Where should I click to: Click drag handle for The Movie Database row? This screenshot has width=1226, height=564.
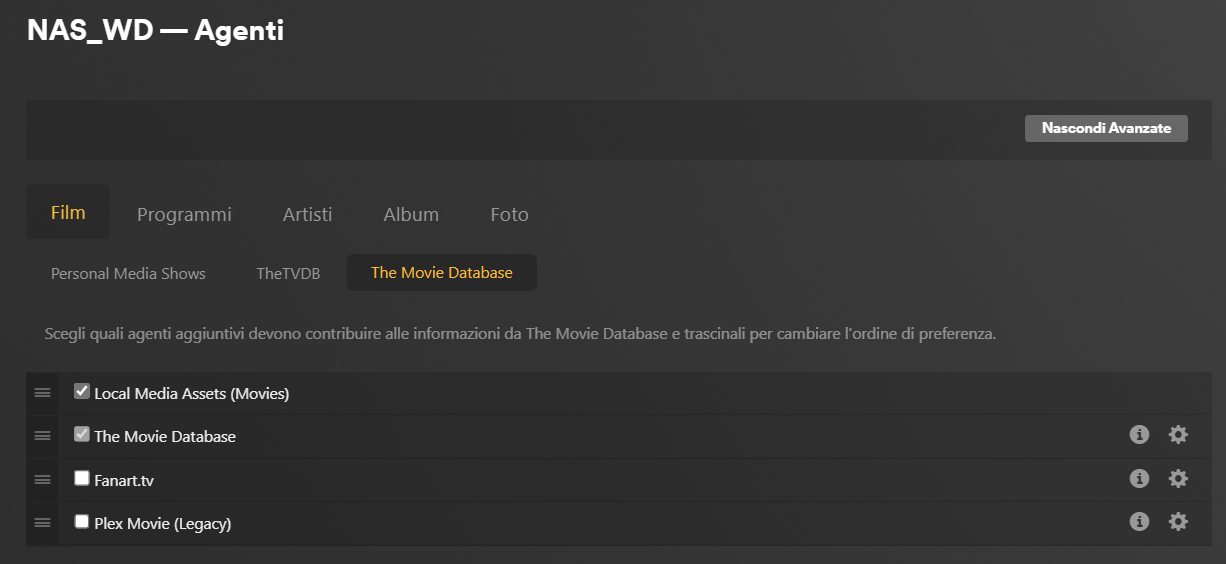coord(42,436)
